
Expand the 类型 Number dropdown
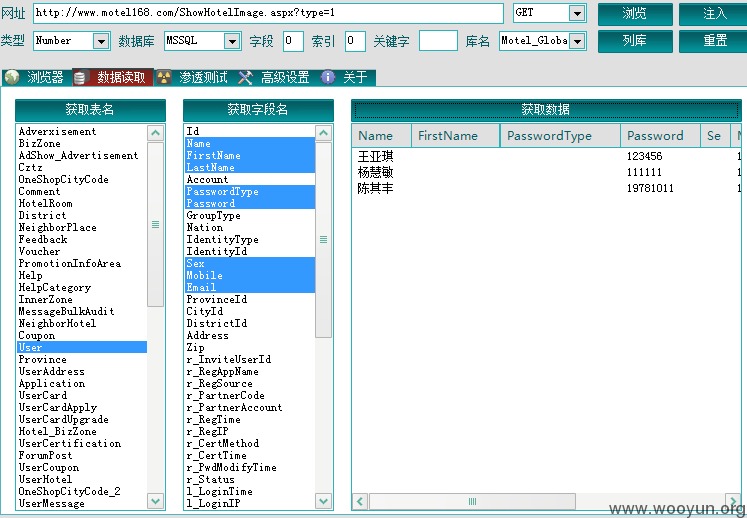(101, 41)
